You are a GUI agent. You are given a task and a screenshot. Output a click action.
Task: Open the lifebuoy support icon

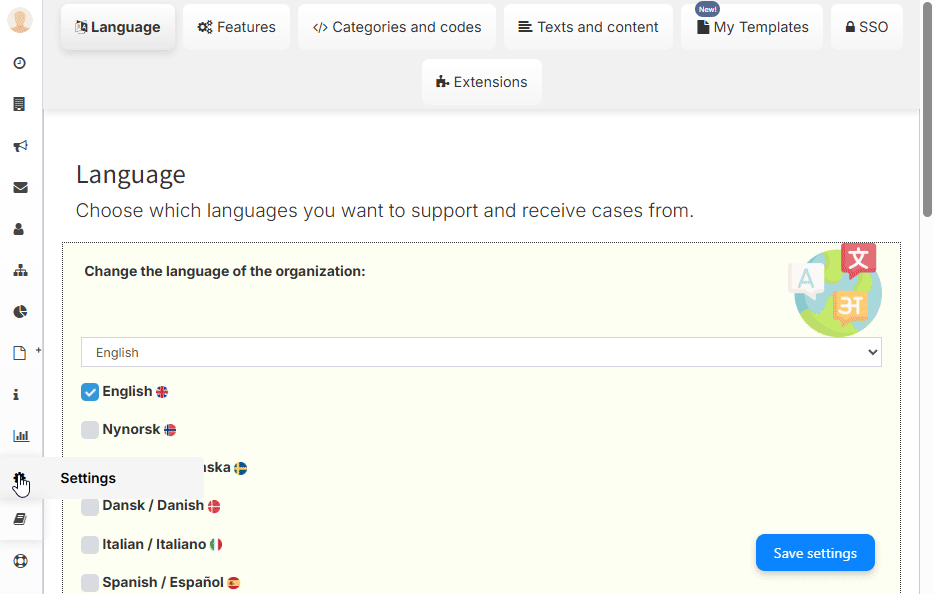coord(20,561)
